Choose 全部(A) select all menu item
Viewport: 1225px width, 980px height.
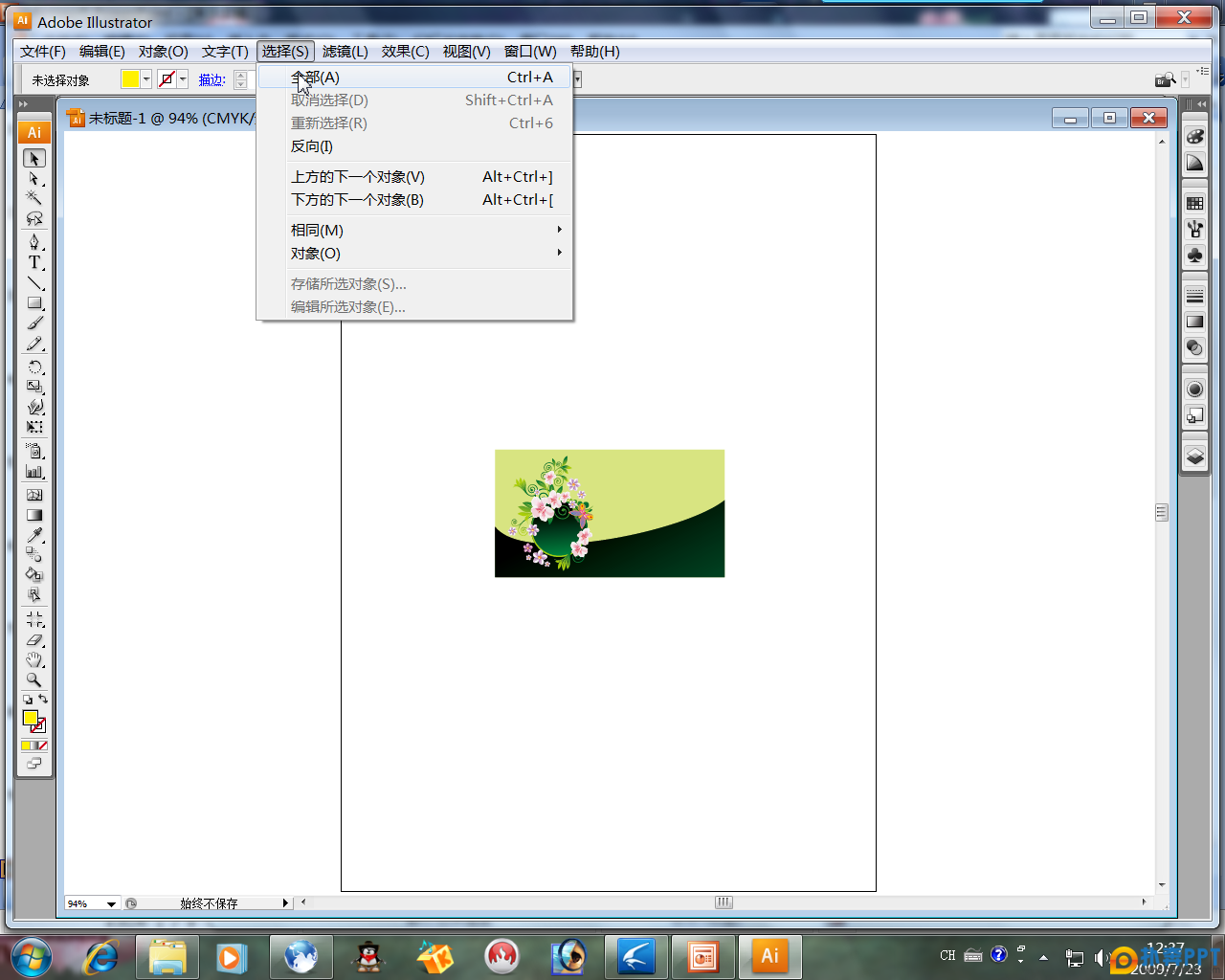pos(415,78)
